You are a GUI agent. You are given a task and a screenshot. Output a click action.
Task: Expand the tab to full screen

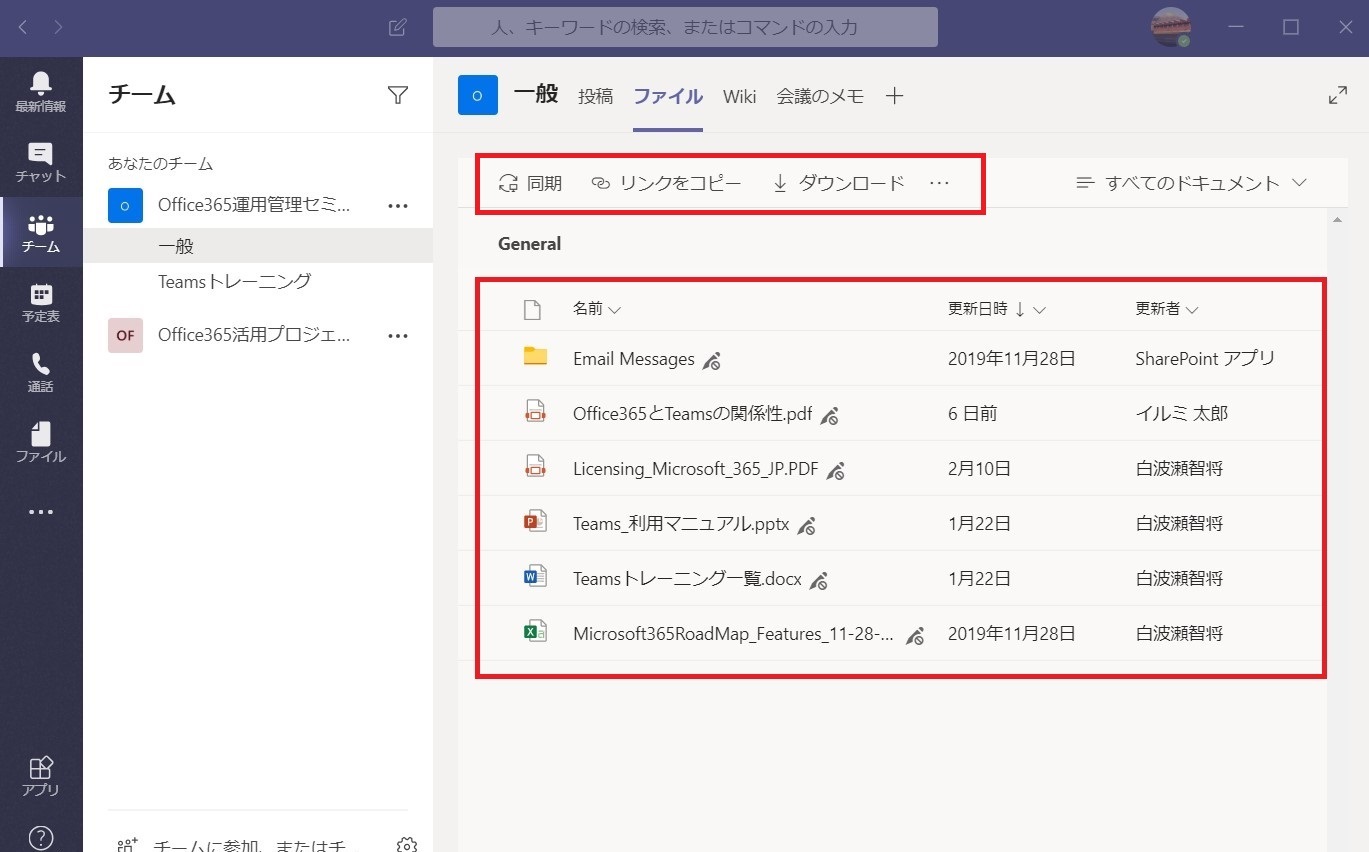point(1337,96)
